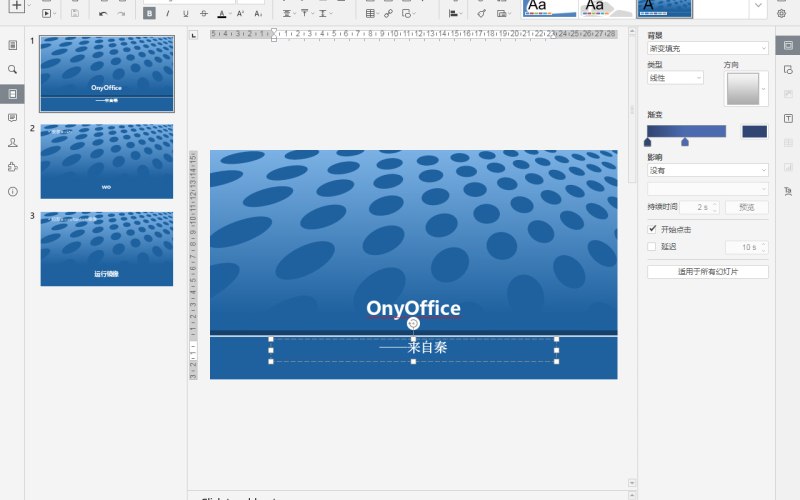Apply superscript formatting

(x=240, y=13)
